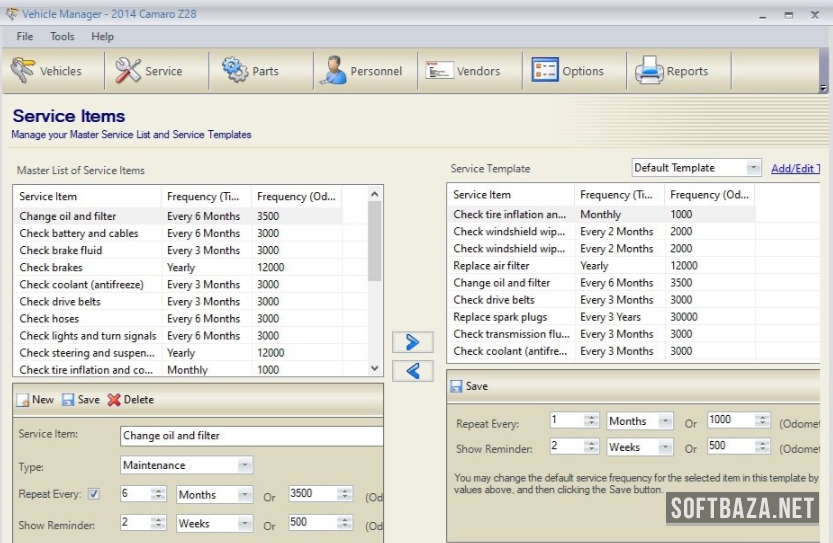
Task: Open the Type Maintenance dropdown
Action: pos(244,465)
